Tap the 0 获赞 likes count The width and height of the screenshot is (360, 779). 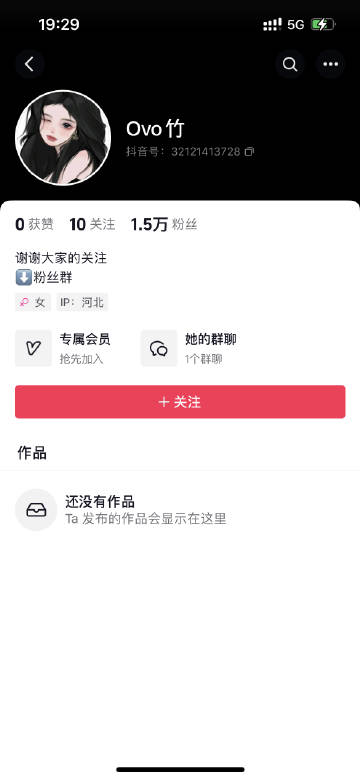[x=34, y=225]
